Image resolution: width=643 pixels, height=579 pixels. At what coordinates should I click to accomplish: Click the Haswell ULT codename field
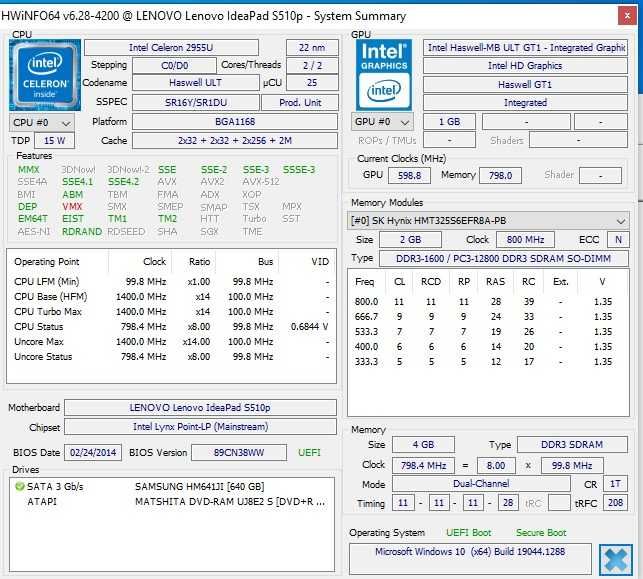196,83
